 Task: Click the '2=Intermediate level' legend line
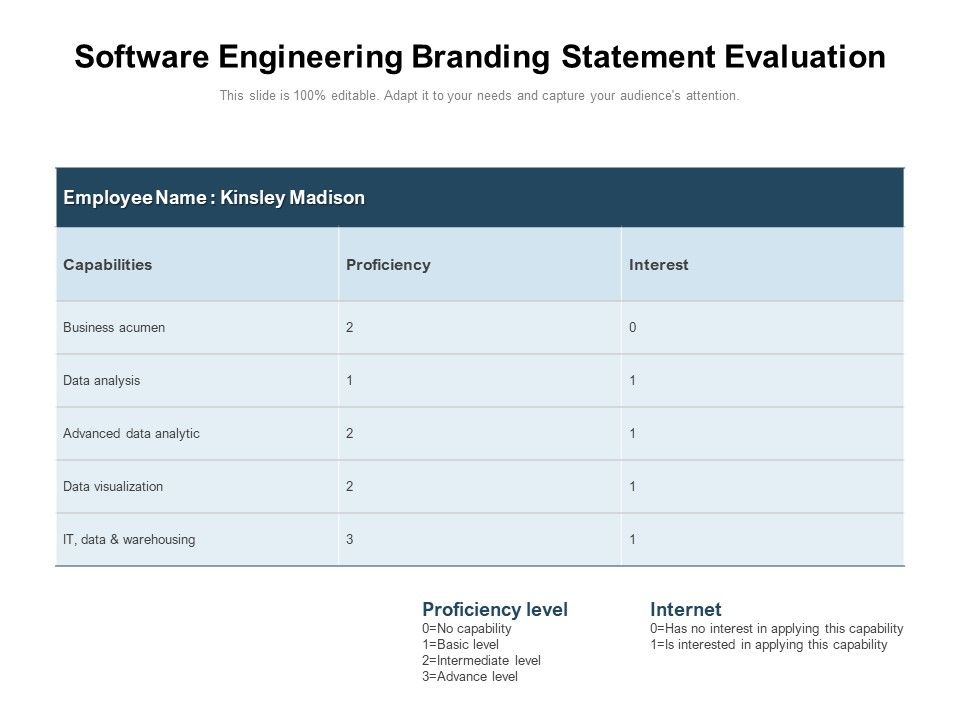click(x=481, y=661)
